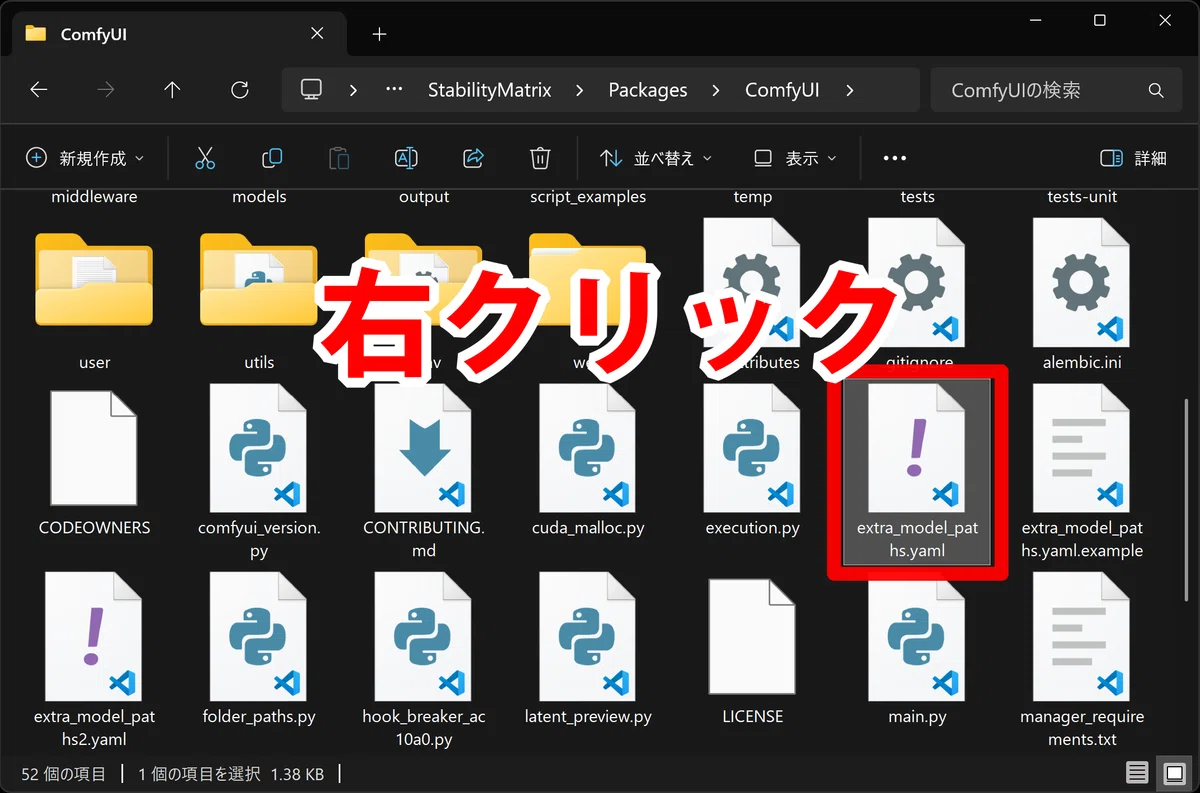Refresh the ComfyUI folder view
The image size is (1200, 793).
tap(240, 90)
